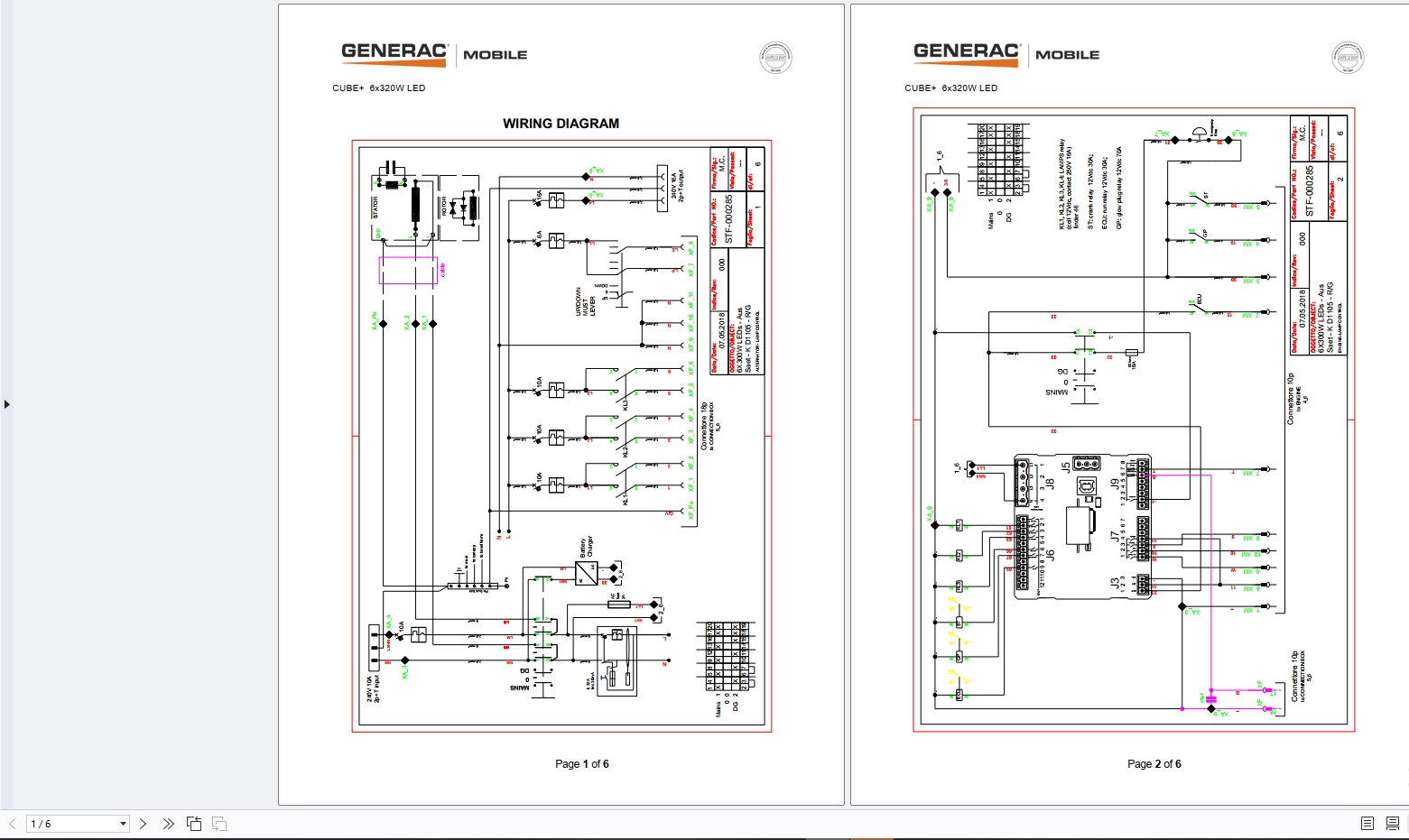The height and width of the screenshot is (840, 1409).
Task: Go to the next page arrow
Action: (143, 824)
